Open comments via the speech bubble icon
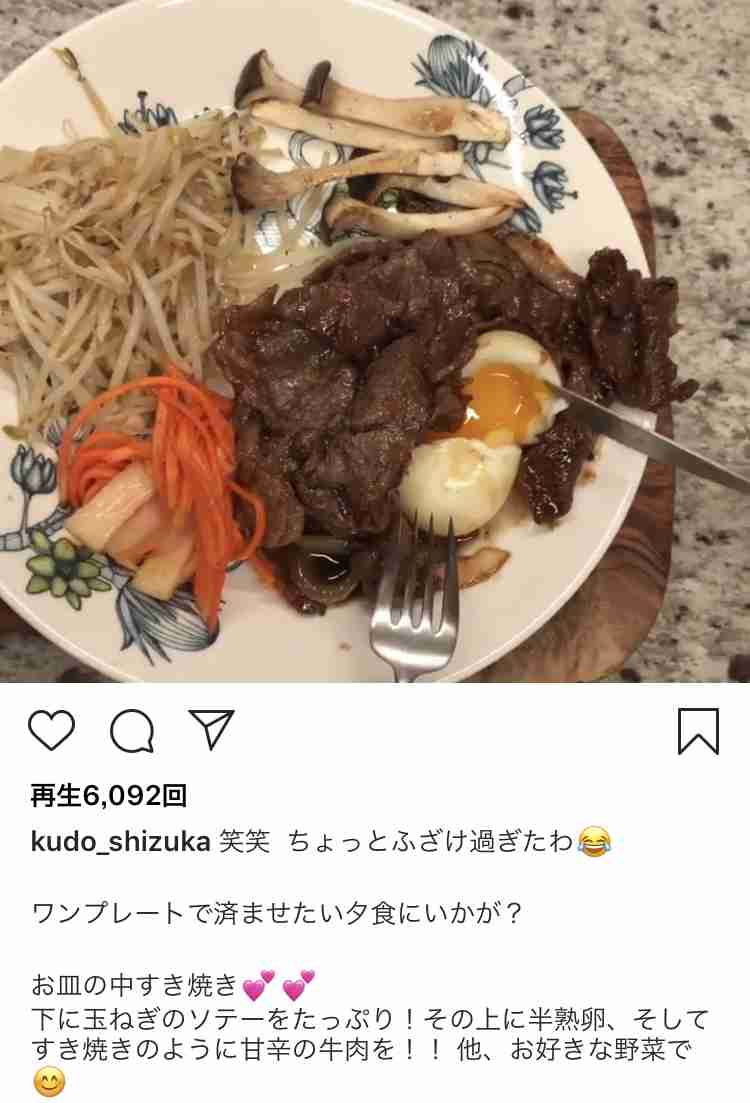The image size is (750, 1103). point(132,731)
